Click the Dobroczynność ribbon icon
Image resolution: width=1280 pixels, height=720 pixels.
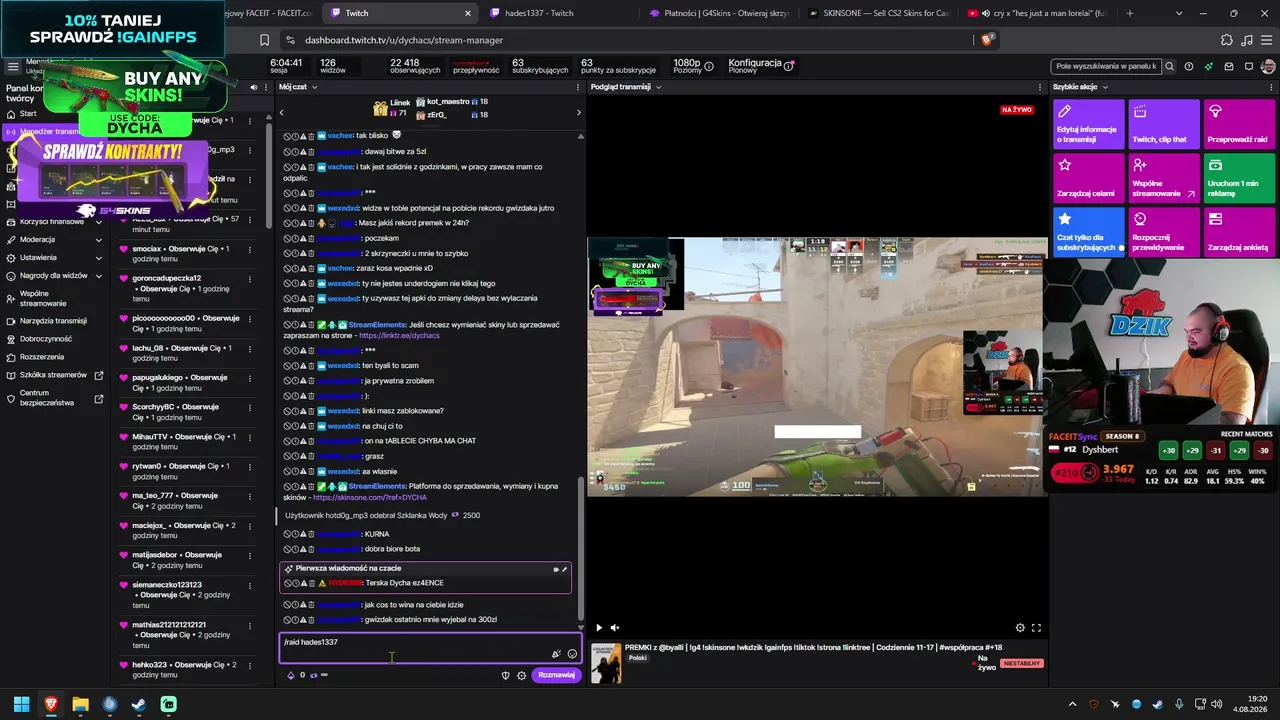[11, 339]
